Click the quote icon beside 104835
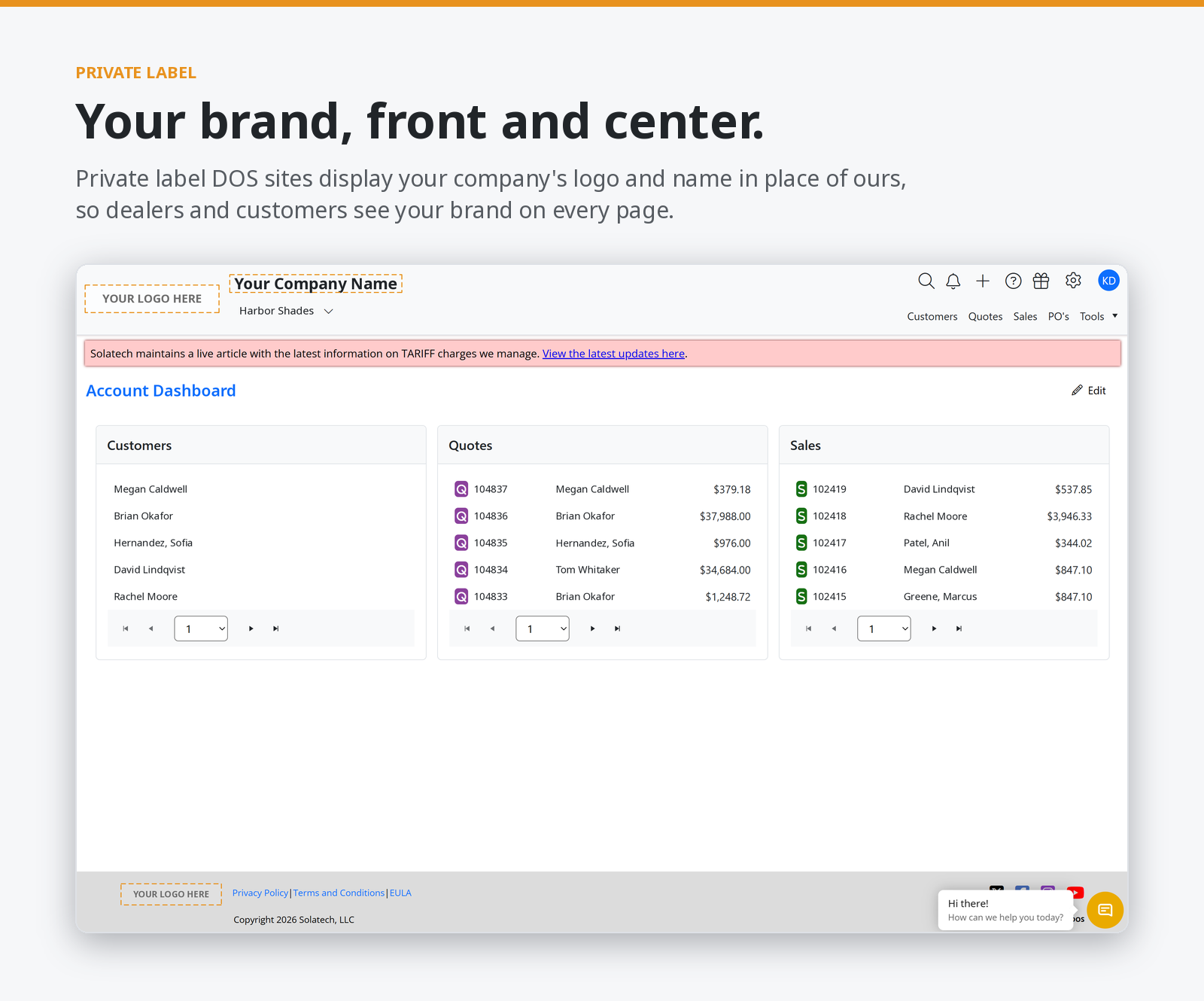This screenshot has height=1001, width=1204. point(461,543)
